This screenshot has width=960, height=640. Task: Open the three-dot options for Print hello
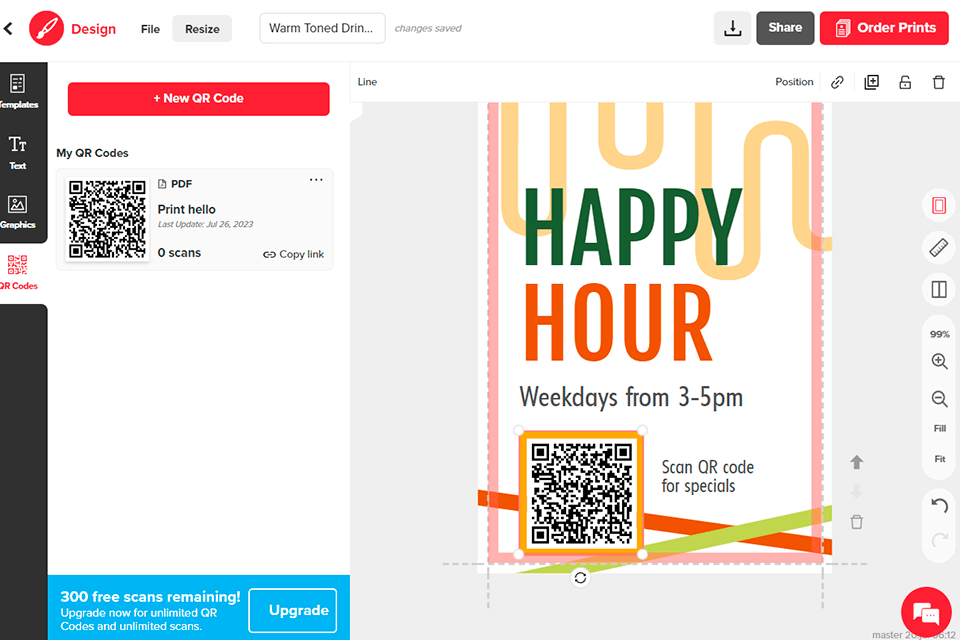tap(316, 180)
